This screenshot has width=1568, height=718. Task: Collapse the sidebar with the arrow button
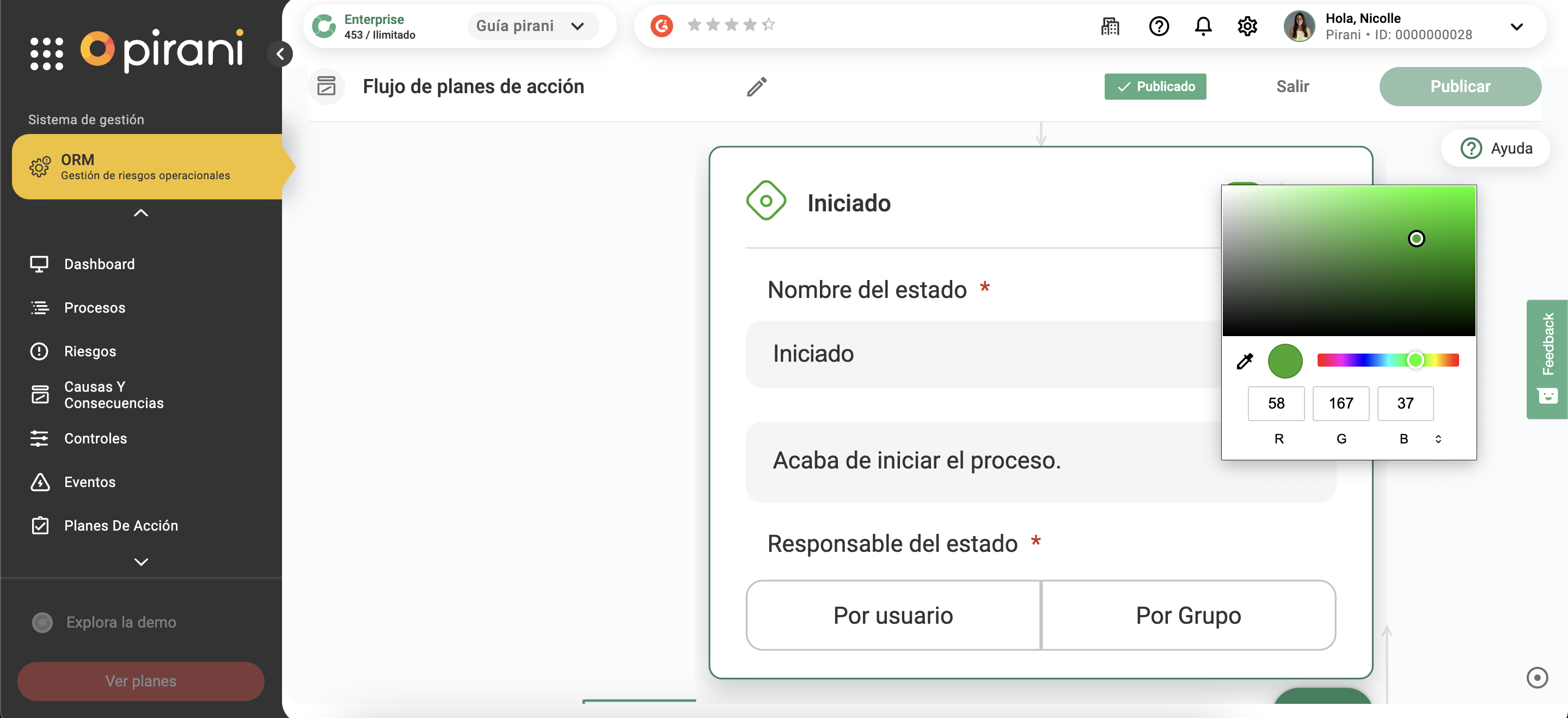pos(280,54)
